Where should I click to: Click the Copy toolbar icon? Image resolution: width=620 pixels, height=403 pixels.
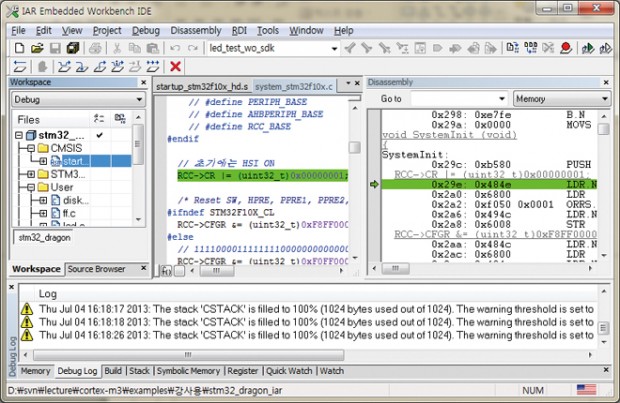click(134, 48)
